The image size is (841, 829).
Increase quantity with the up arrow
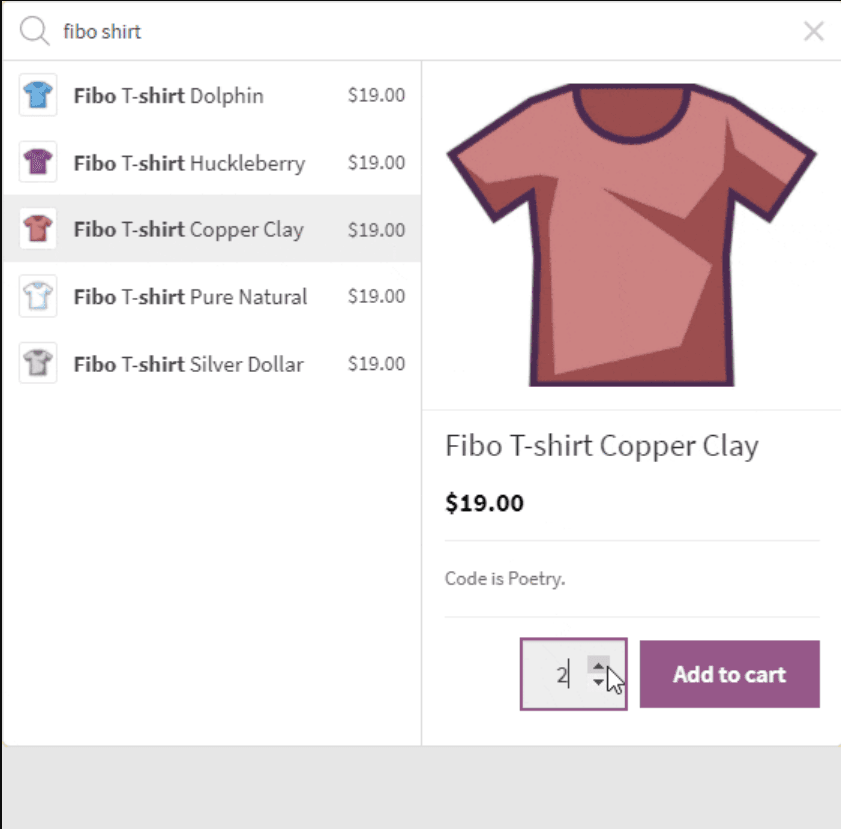tap(598, 665)
